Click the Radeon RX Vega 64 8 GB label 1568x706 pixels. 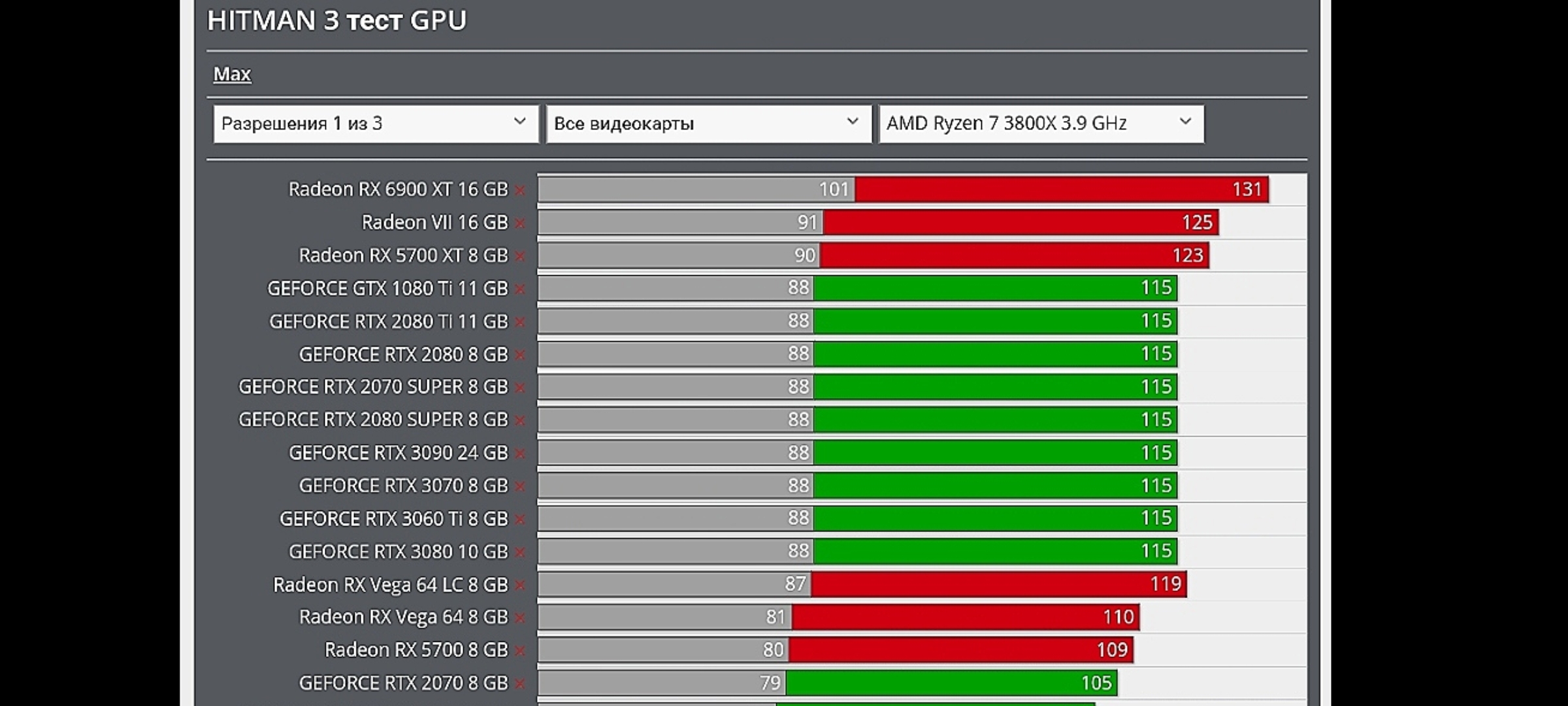pos(402,617)
